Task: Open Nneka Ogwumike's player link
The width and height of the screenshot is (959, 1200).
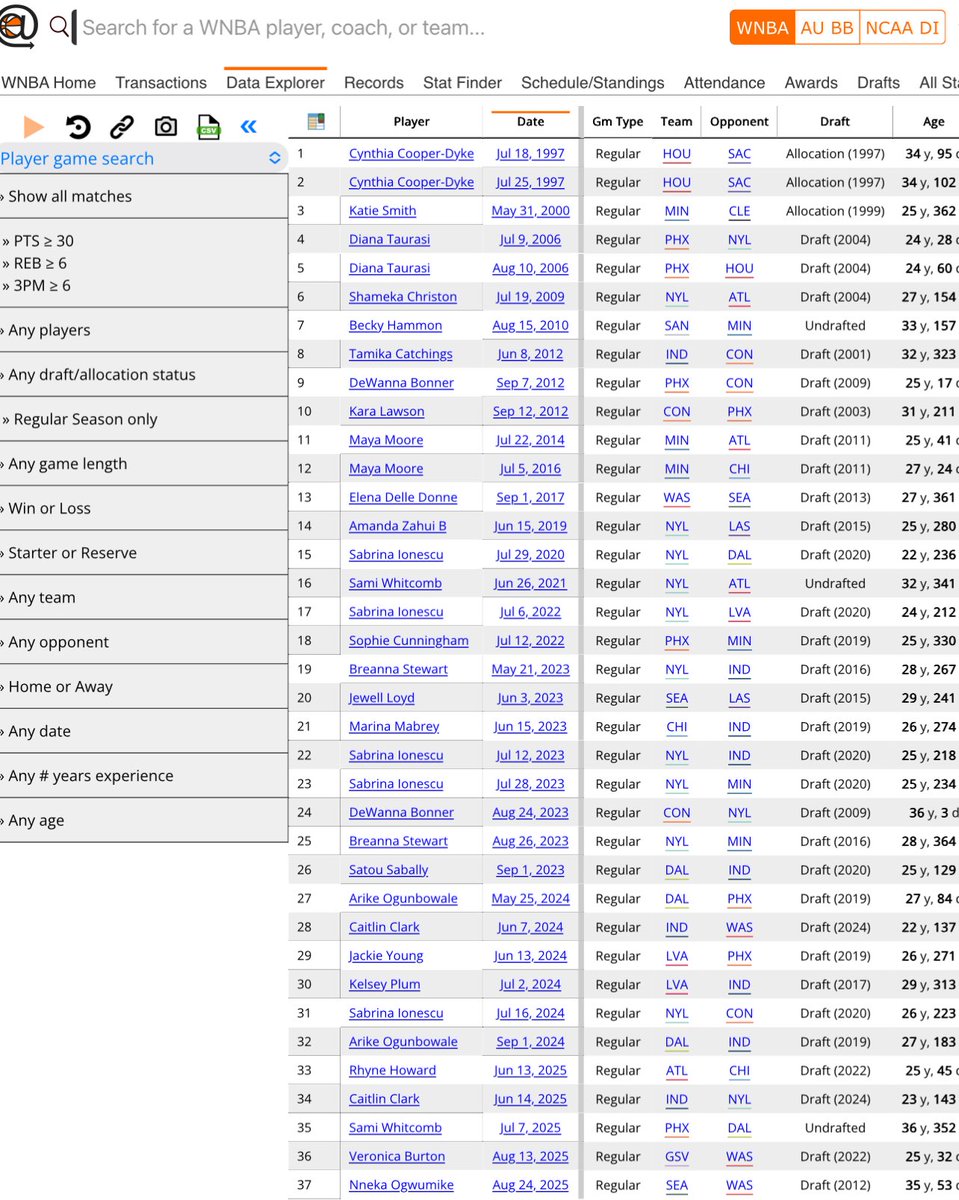Action: click(x=401, y=1185)
